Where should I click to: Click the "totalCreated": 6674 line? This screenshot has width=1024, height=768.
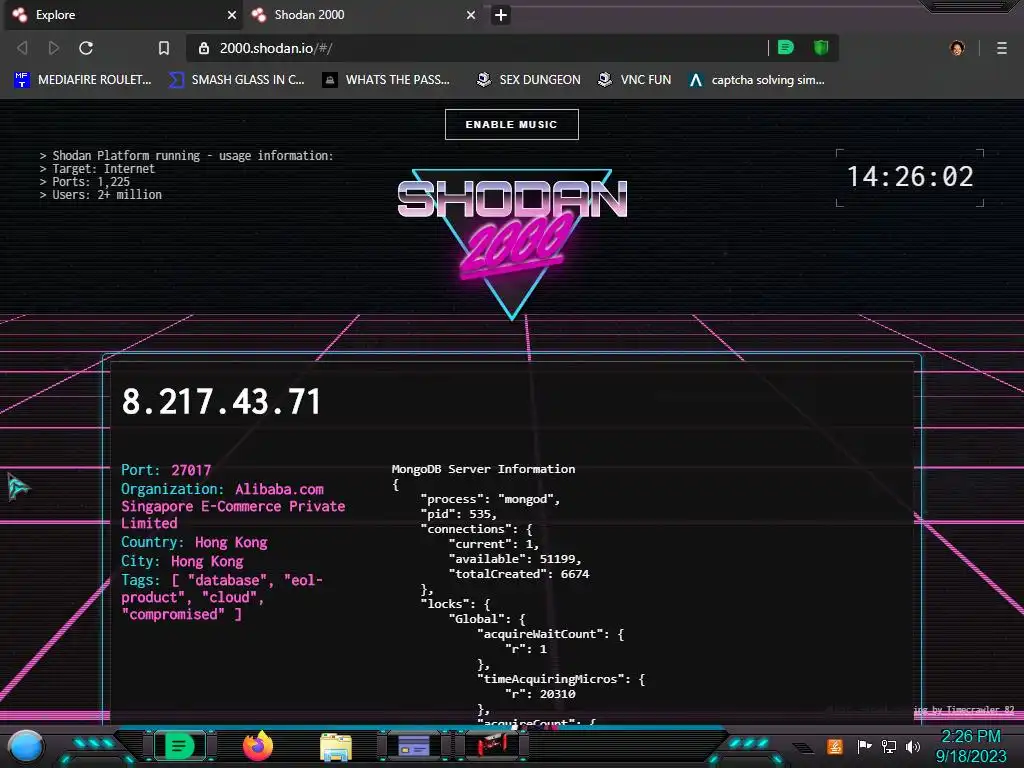[x=519, y=574]
